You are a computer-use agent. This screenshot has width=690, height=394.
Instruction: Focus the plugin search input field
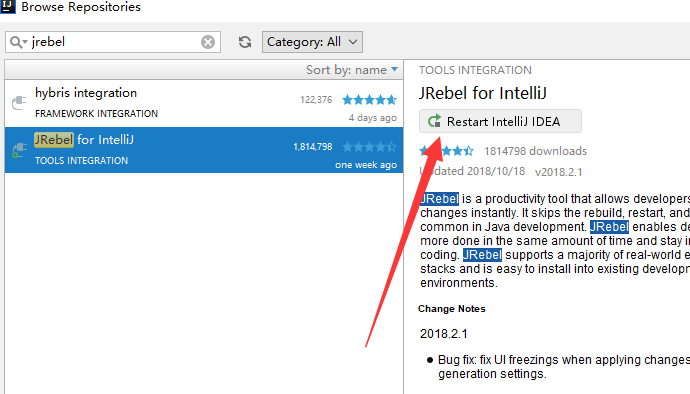click(114, 42)
